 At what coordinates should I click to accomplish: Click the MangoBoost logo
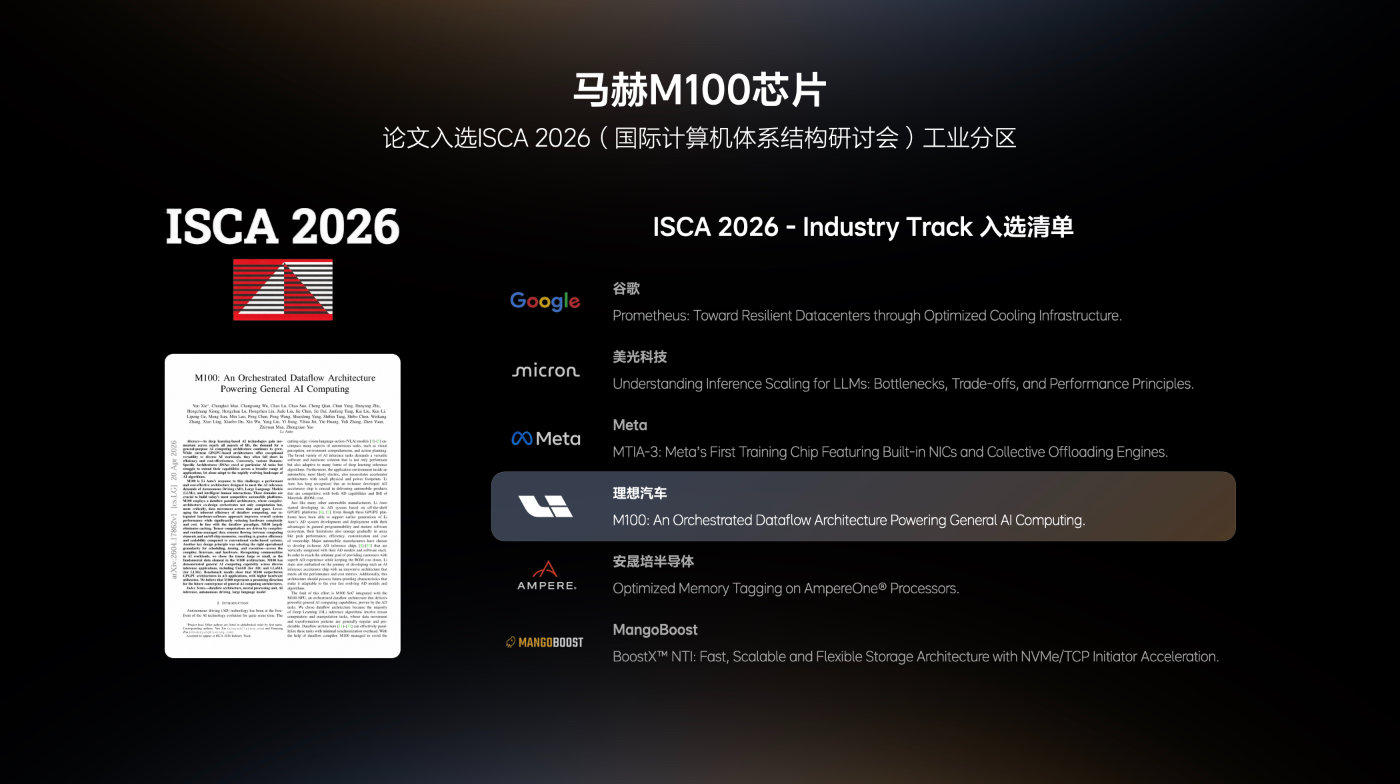click(x=544, y=642)
